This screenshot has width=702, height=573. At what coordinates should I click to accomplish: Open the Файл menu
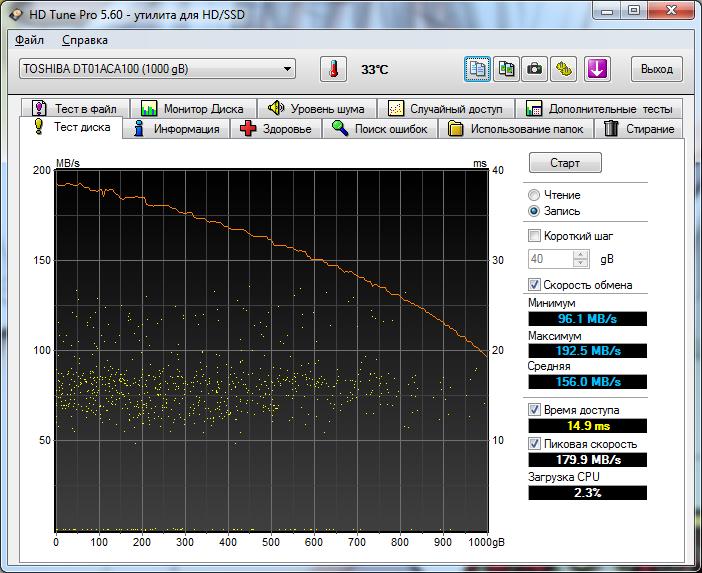pyautogui.click(x=30, y=40)
